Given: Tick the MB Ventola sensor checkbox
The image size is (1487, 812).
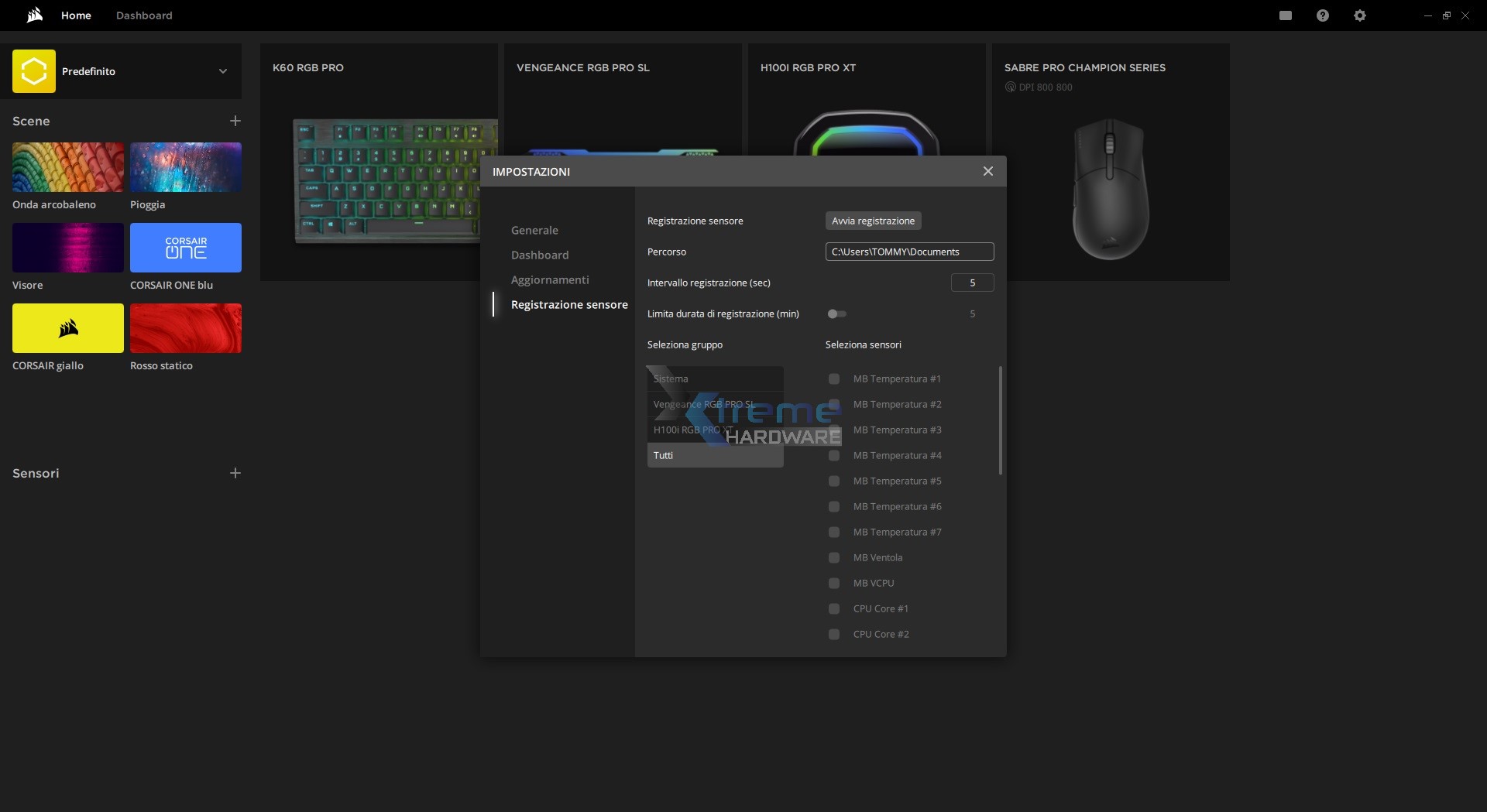Looking at the screenshot, I should click(x=834, y=557).
